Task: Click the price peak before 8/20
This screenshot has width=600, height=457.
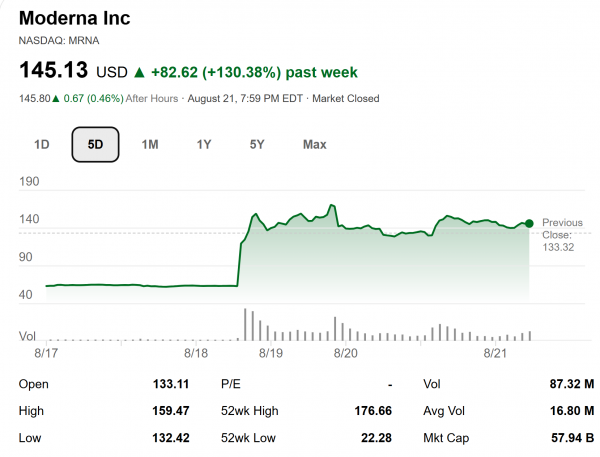Action: 332,206
